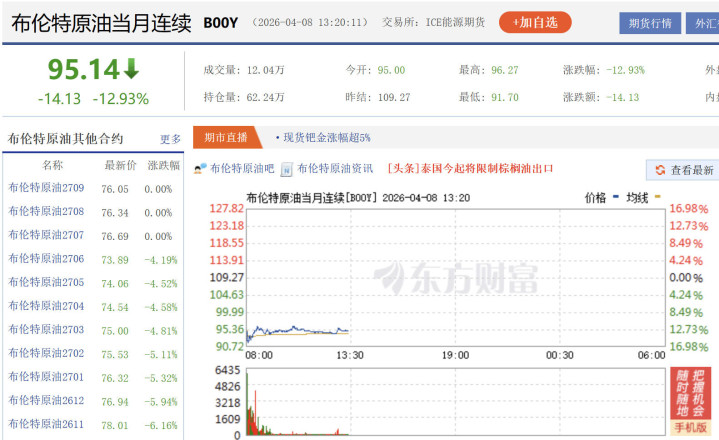Open contract 布伦特原油2701
Image resolution: width=719 pixels, height=440 pixels.
pyautogui.click(x=46, y=377)
